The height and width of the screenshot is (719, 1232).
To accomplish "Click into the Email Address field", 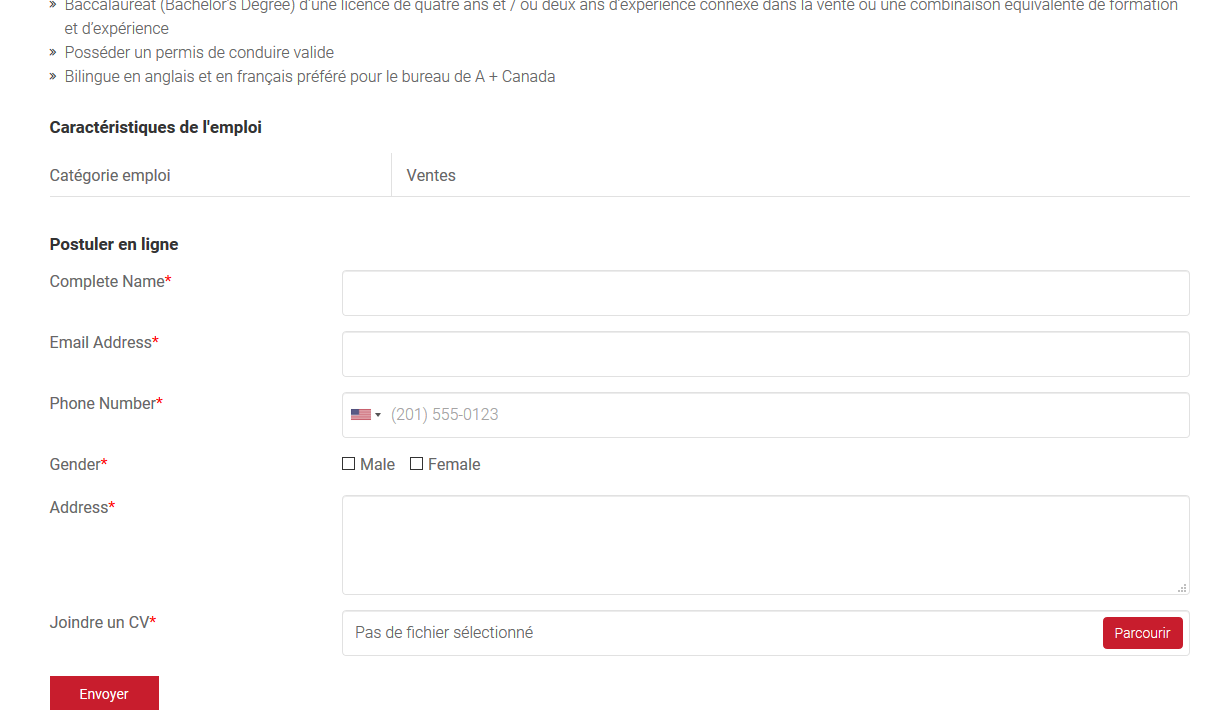I will click(765, 354).
